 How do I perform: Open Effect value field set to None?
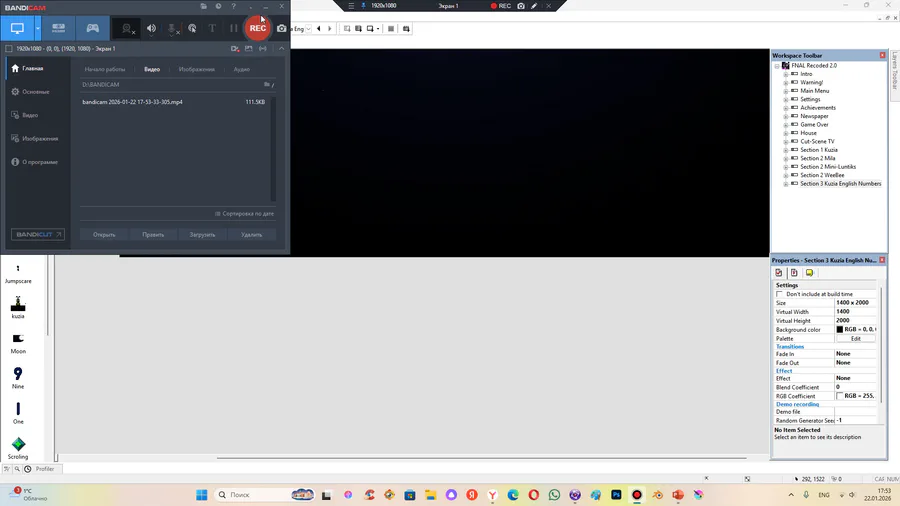point(856,378)
